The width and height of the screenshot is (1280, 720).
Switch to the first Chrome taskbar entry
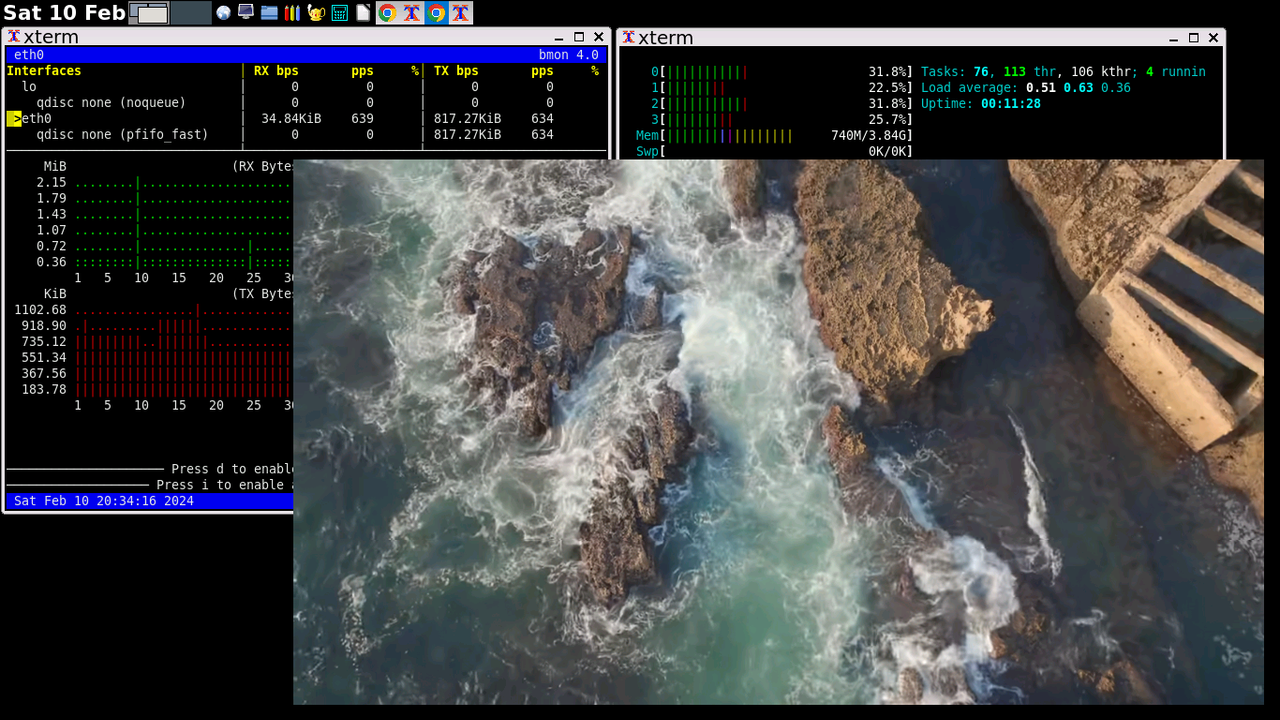pyautogui.click(x=387, y=13)
